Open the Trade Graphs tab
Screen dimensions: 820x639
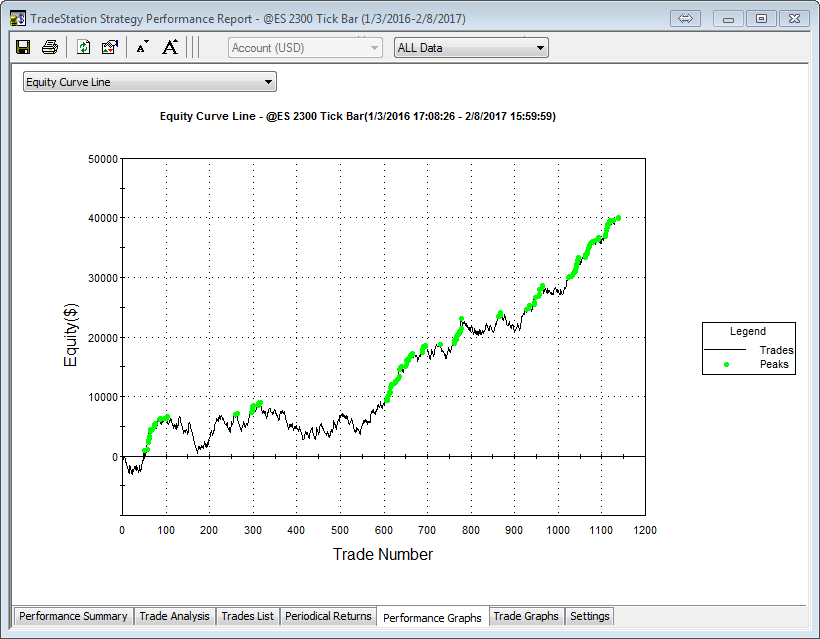pyautogui.click(x=526, y=616)
